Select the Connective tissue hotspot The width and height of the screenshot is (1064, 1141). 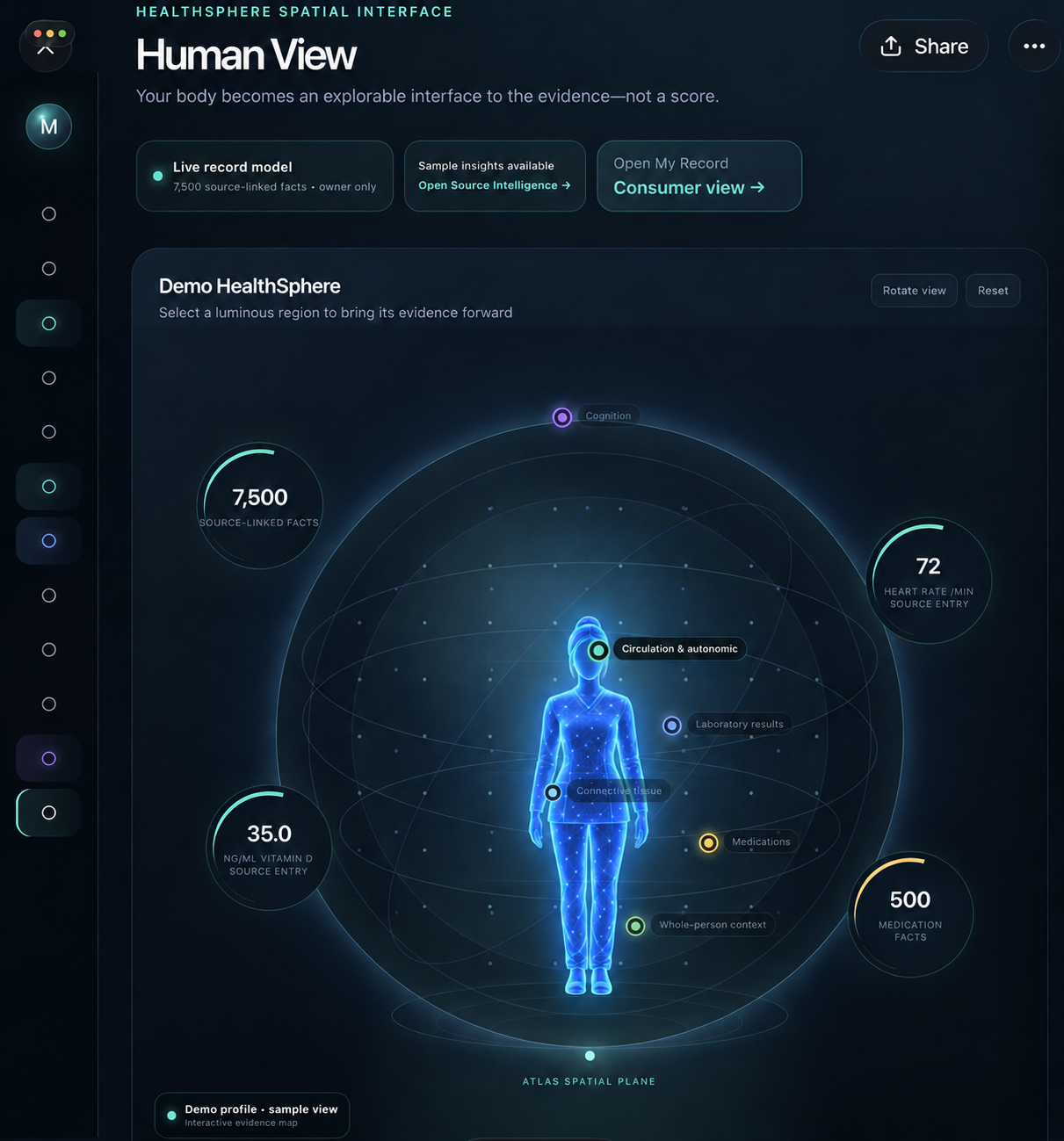click(x=553, y=792)
